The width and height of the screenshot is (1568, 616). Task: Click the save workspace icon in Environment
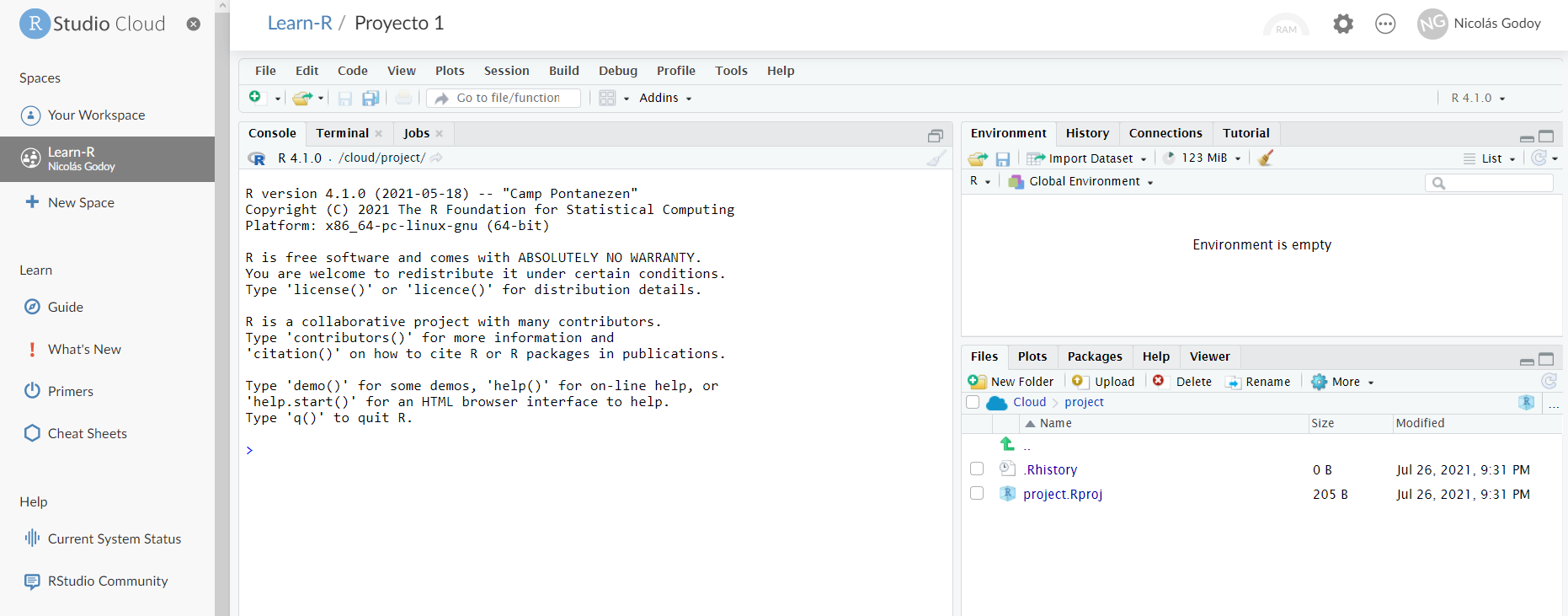(x=1002, y=158)
